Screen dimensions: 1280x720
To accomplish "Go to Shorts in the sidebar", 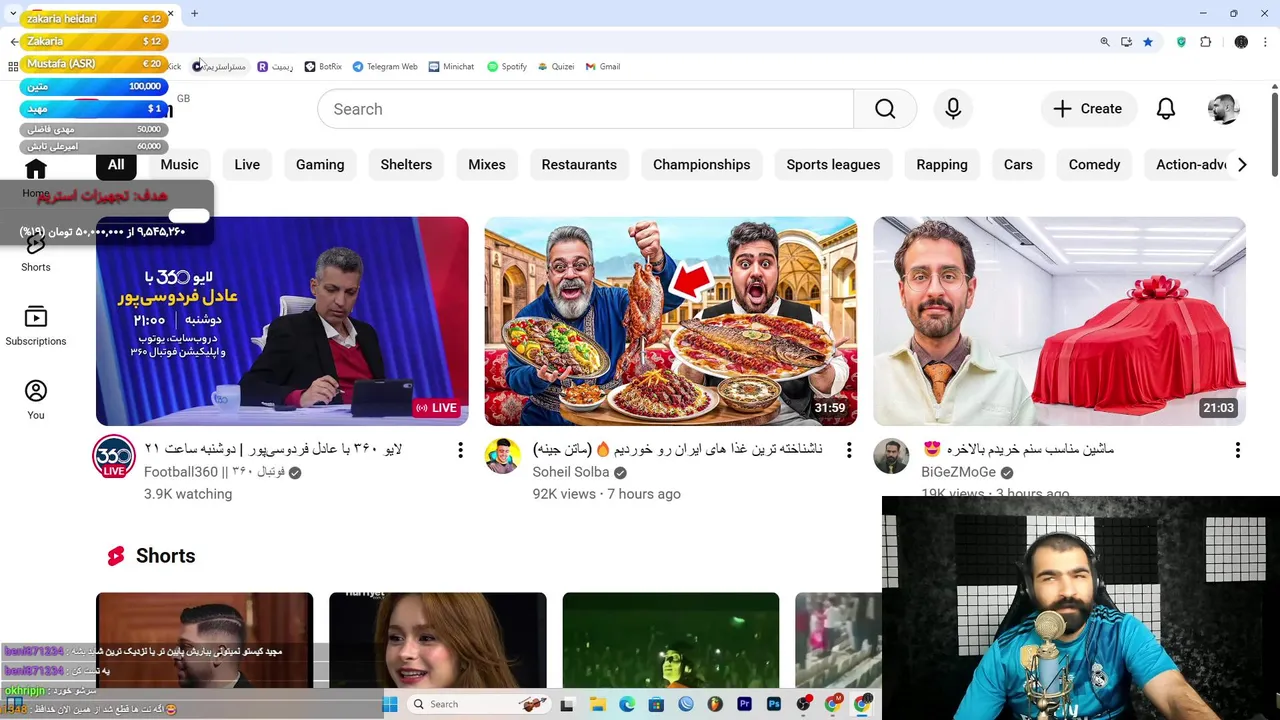I will tap(36, 254).
